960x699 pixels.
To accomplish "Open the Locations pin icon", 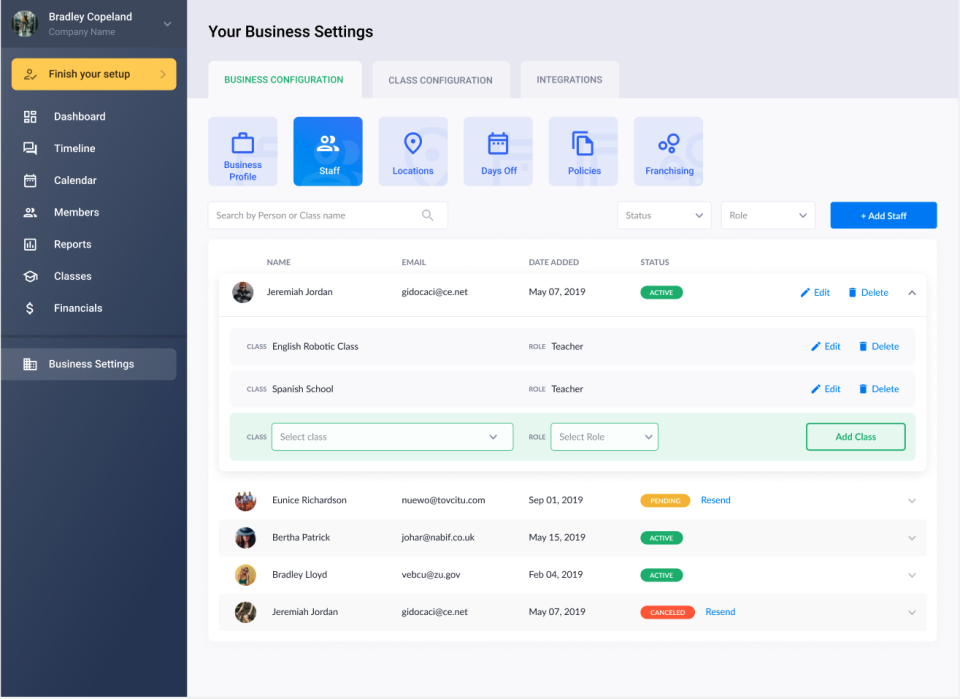I will tap(413, 151).
